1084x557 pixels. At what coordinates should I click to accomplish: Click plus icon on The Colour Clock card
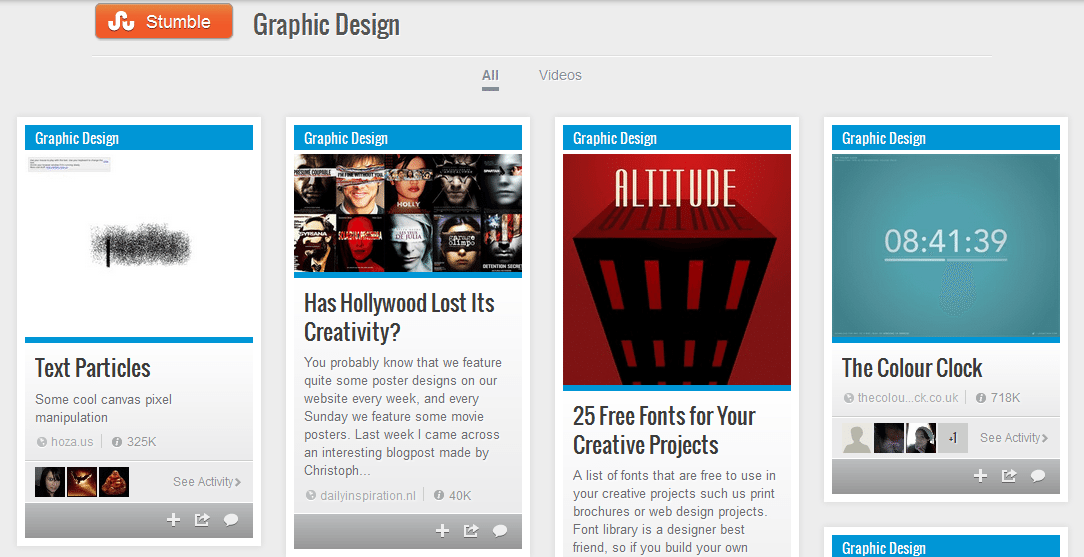(980, 476)
